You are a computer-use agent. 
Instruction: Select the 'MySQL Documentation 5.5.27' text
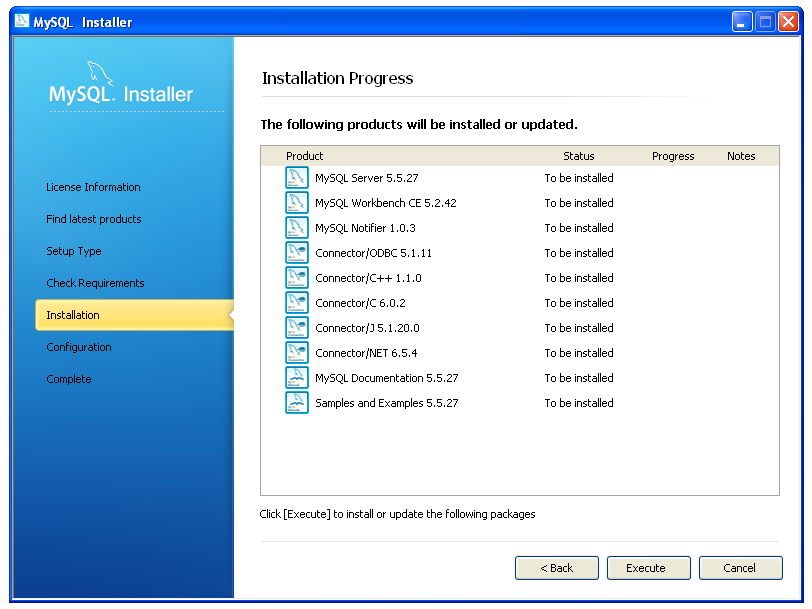(x=387, y=378)
